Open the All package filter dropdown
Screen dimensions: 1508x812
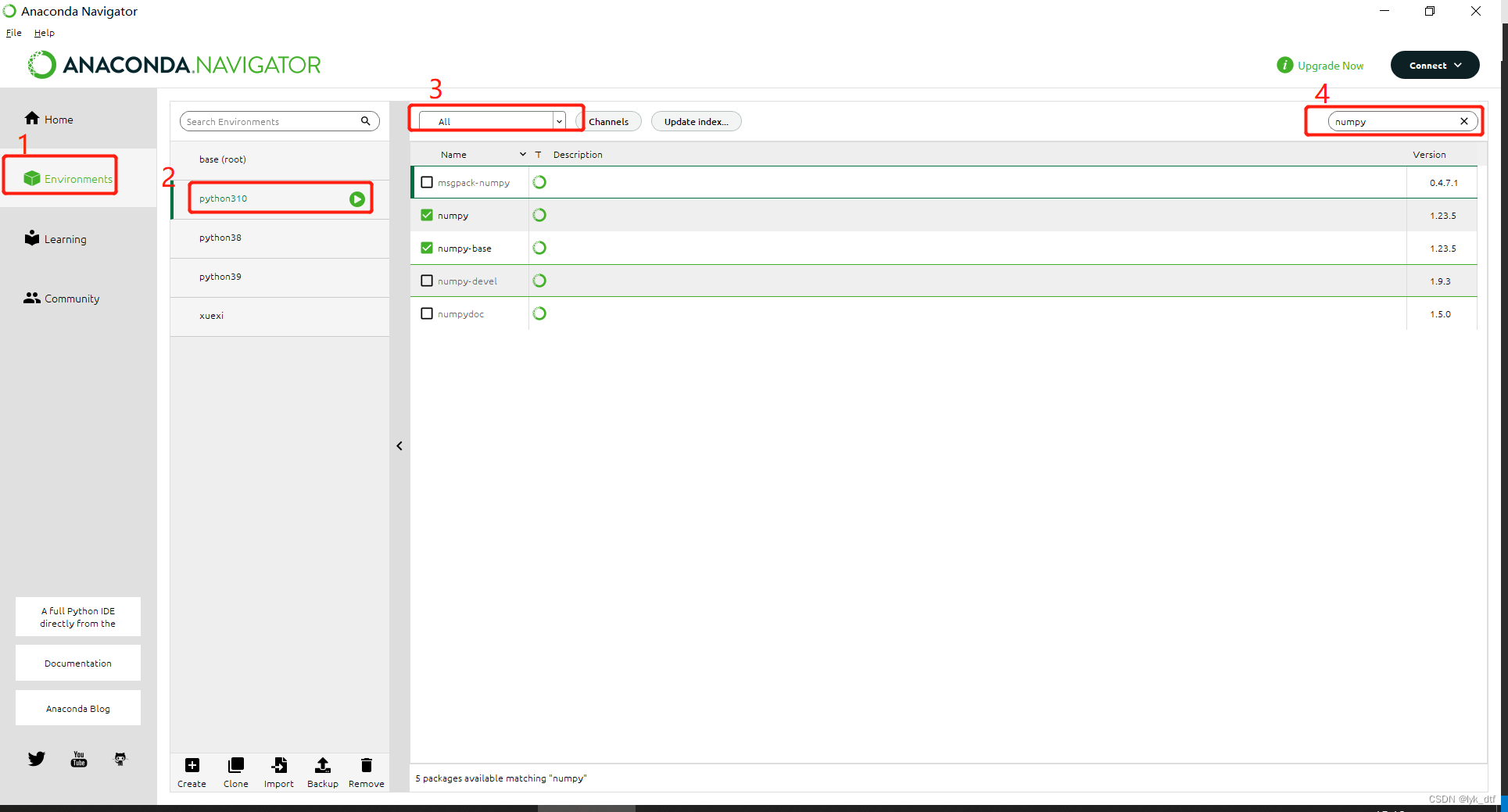[492, 121]
